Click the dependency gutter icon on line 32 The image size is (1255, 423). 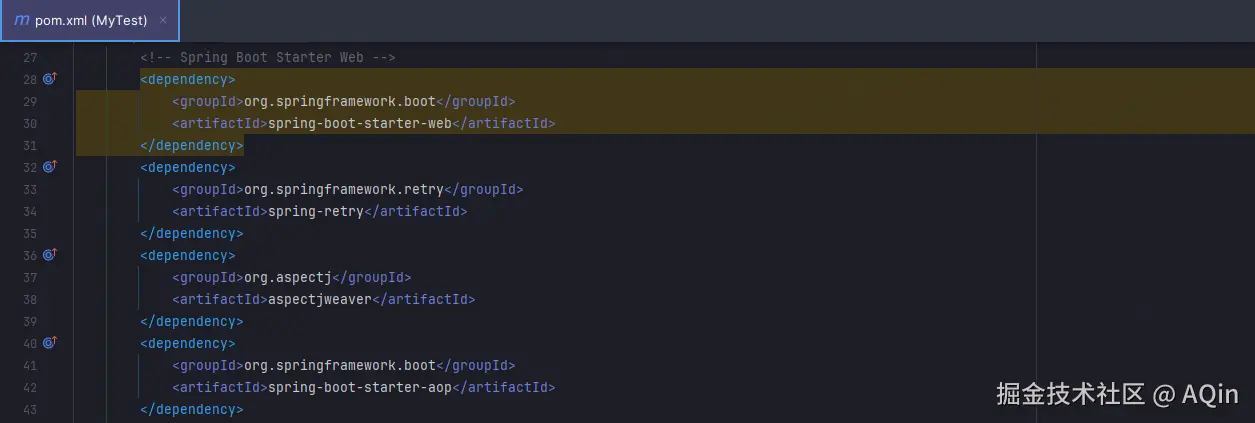tap(49, 167)
